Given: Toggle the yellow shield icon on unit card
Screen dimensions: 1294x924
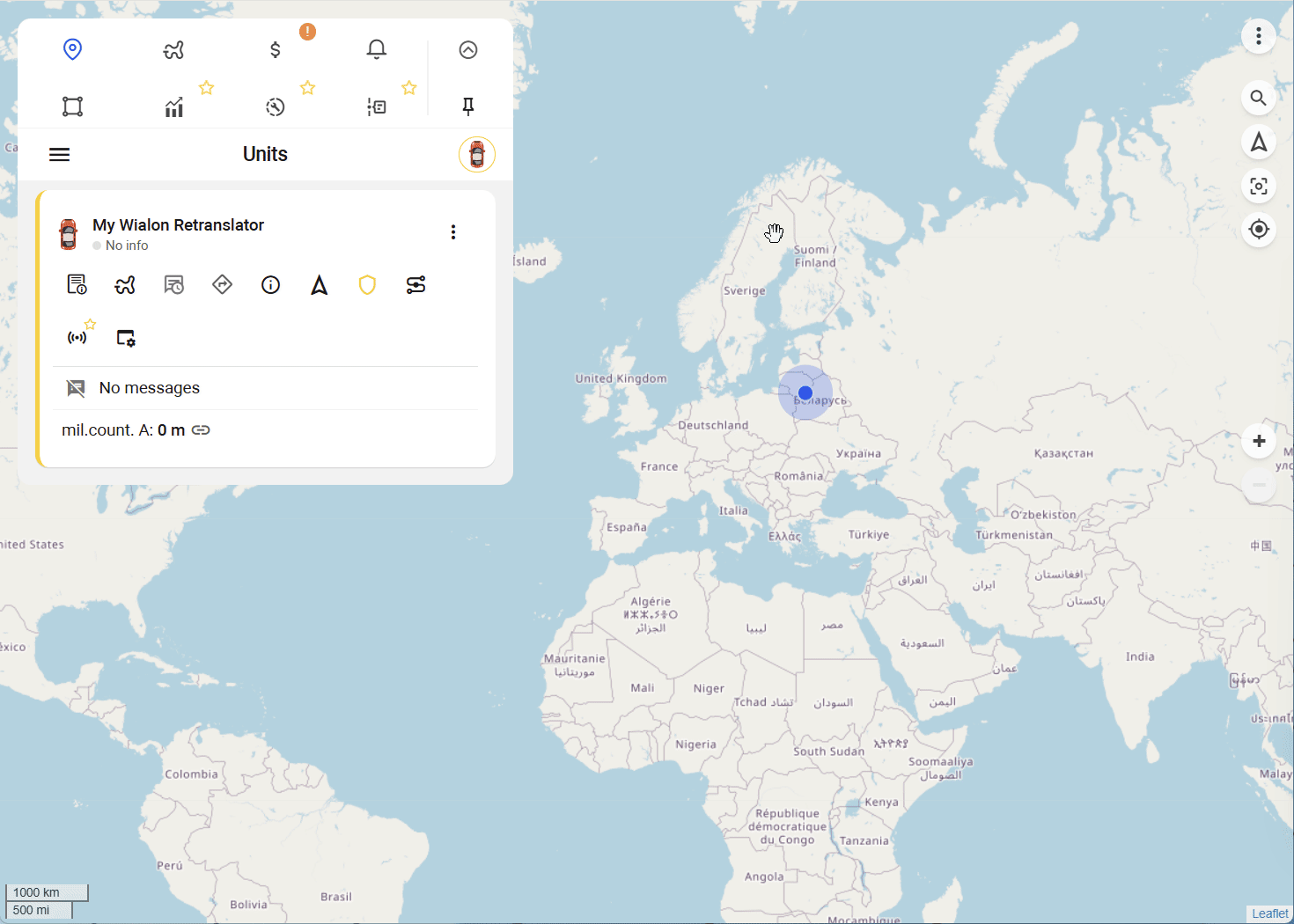Looking at the screenshot, I should point(368,285).
